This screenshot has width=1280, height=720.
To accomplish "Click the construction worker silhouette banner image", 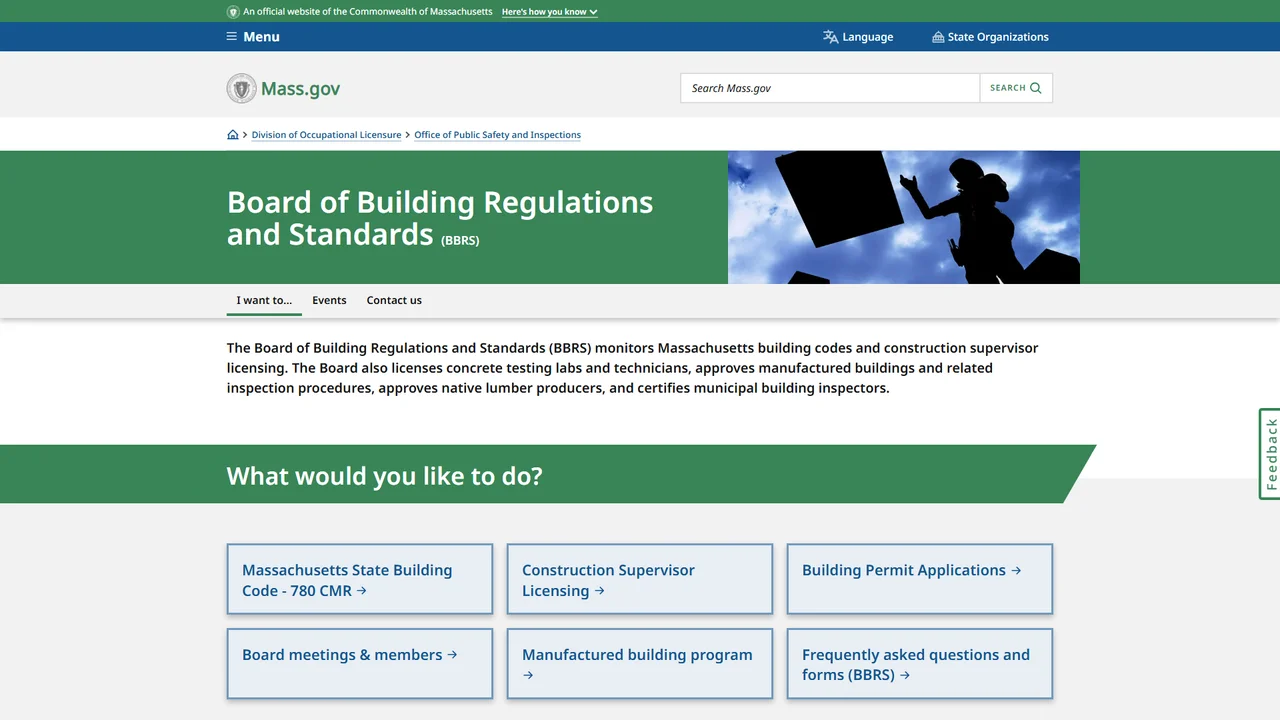I will coord(904,217).
